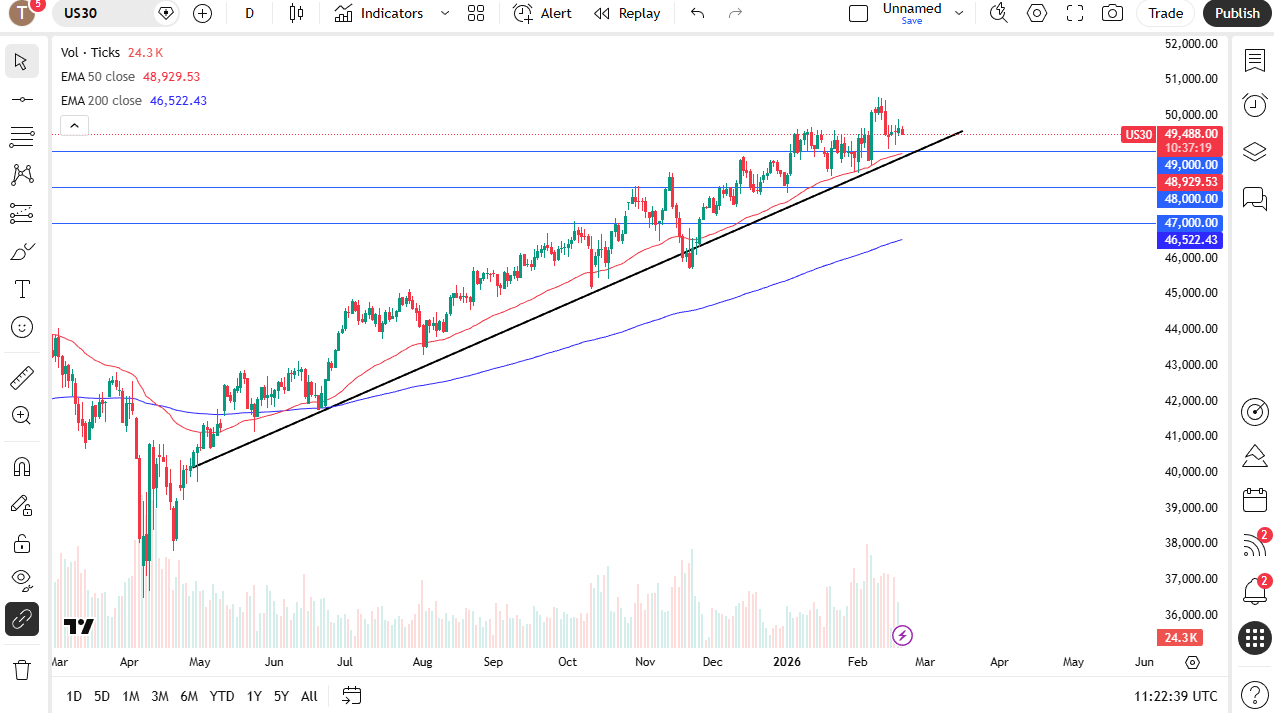The height and width of the screenshot is (713, 1274).
Task: Enter fullscreen mode
Action: pos(1075,13)
